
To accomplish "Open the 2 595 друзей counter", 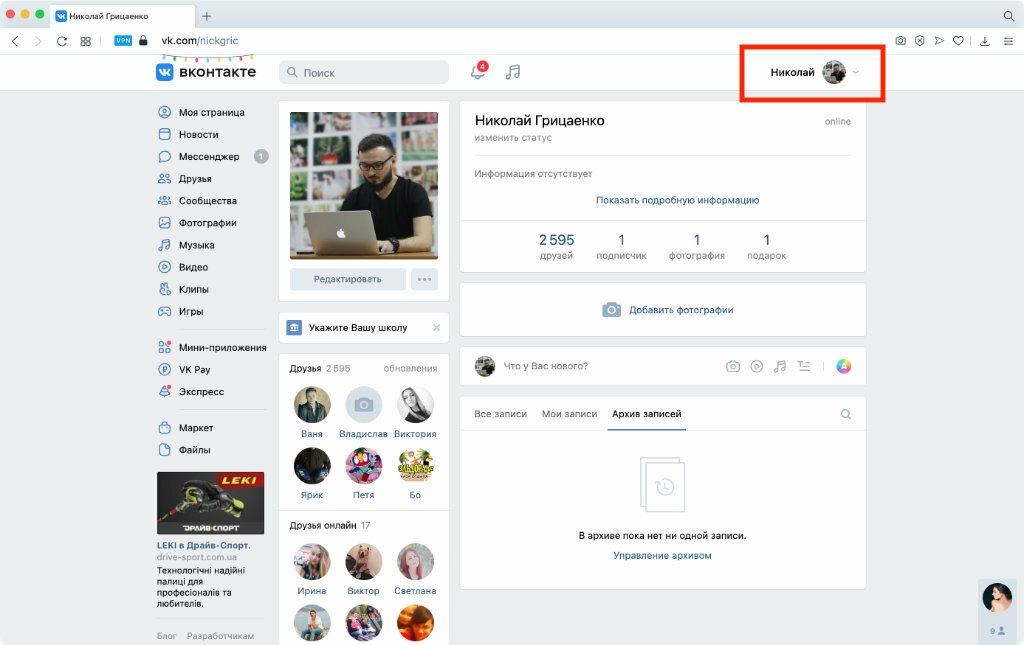I will [x=556, y=247].
